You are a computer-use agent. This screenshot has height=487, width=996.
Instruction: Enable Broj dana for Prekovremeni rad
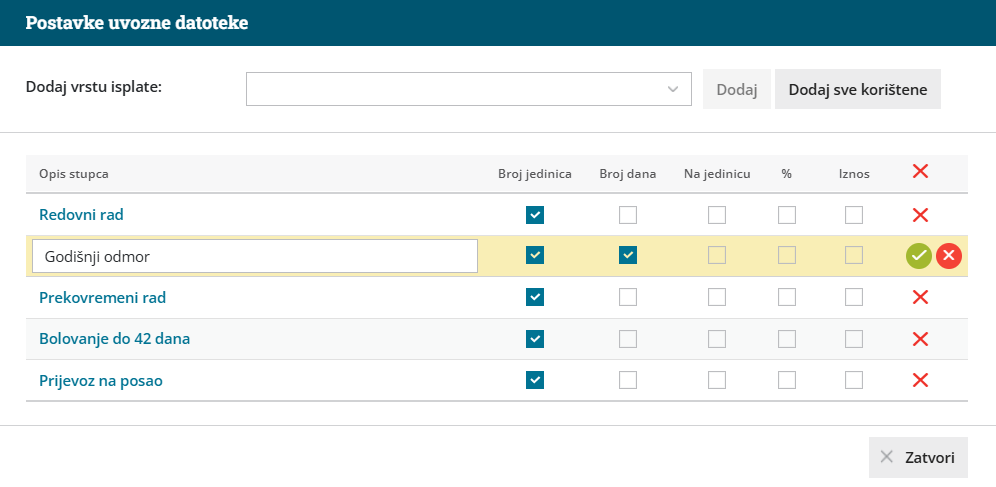(627, 297)
